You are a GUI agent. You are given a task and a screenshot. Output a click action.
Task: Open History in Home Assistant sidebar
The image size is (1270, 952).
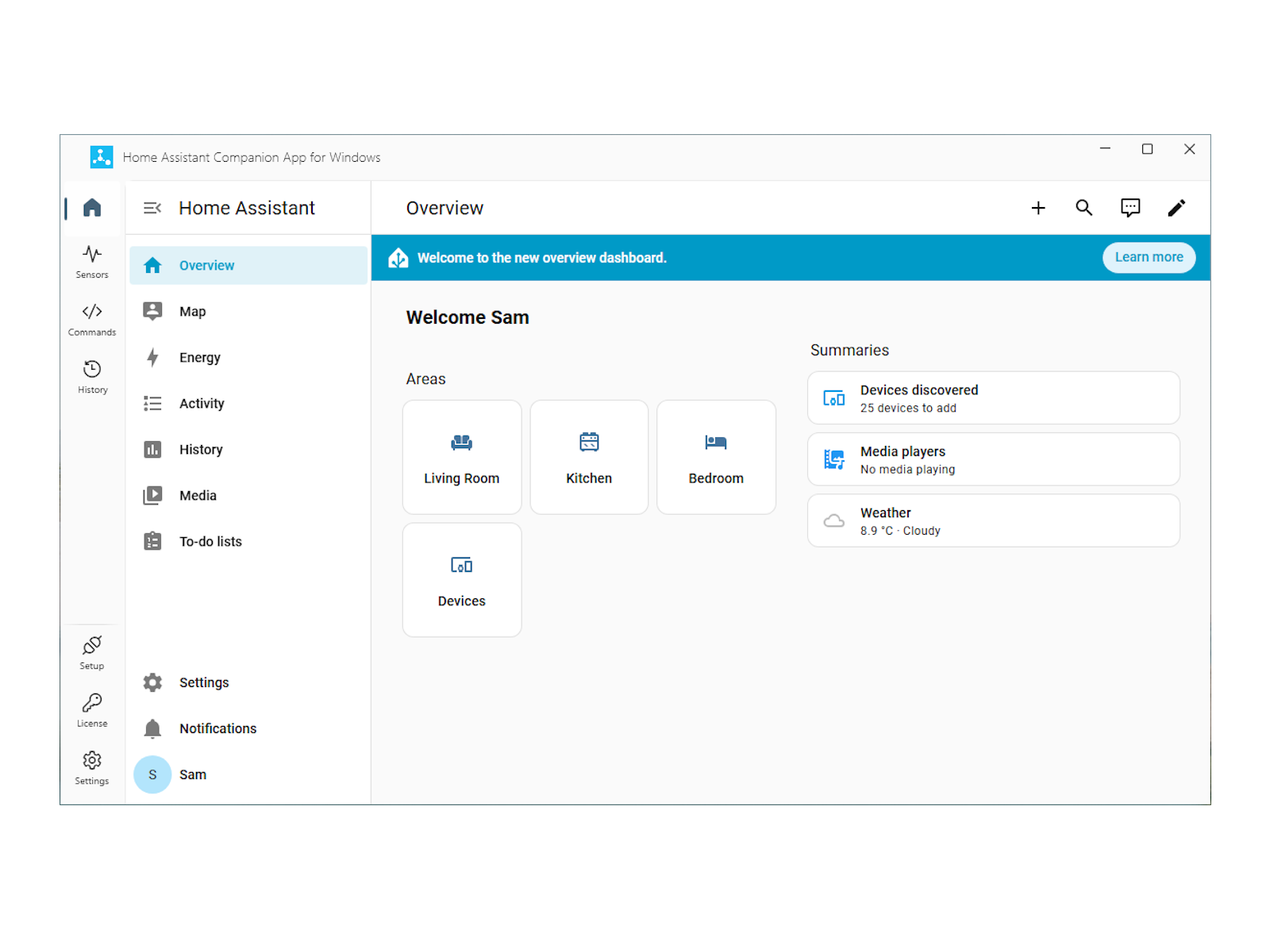coord(248,450)
